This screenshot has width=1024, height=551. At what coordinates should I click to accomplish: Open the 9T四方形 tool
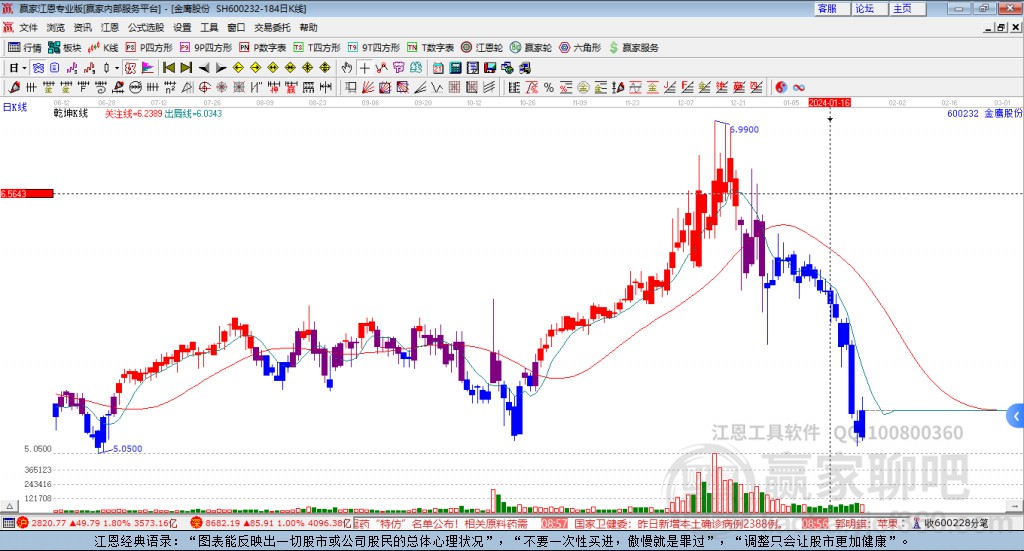pyautogui.click(x=374, y=48)
